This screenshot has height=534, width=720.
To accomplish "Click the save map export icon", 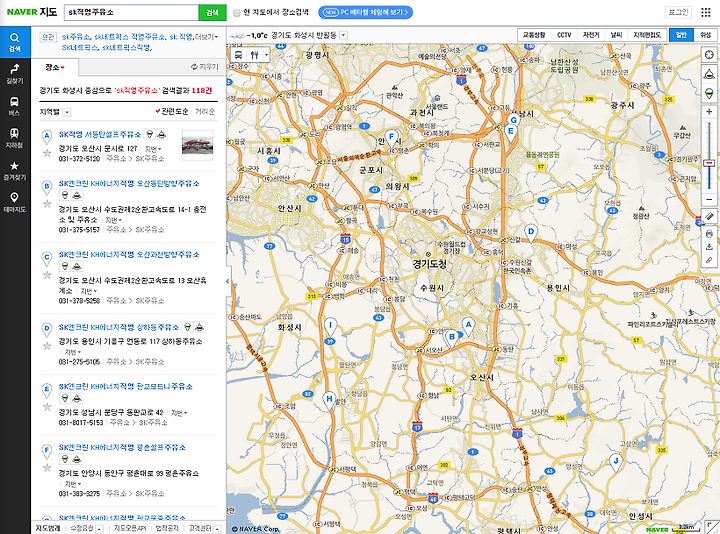I will [709, 247].
